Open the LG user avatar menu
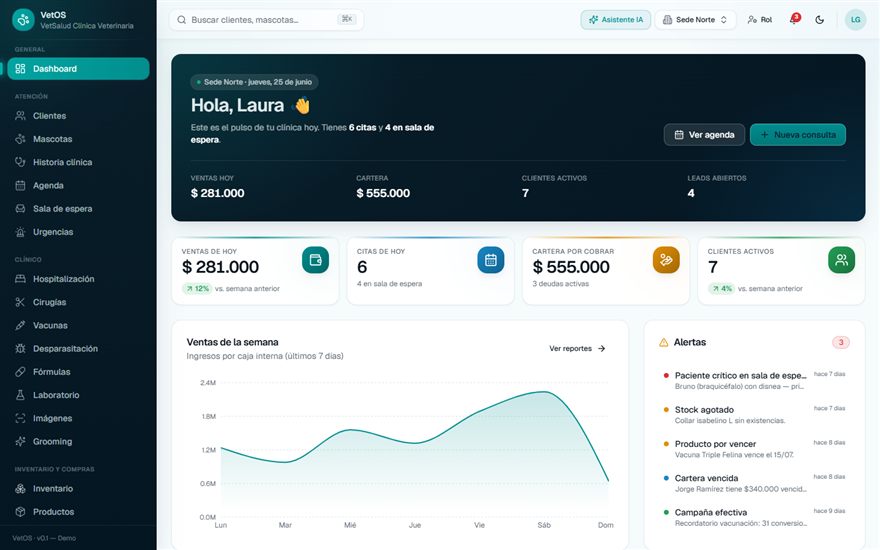 [x=855, y=20]
